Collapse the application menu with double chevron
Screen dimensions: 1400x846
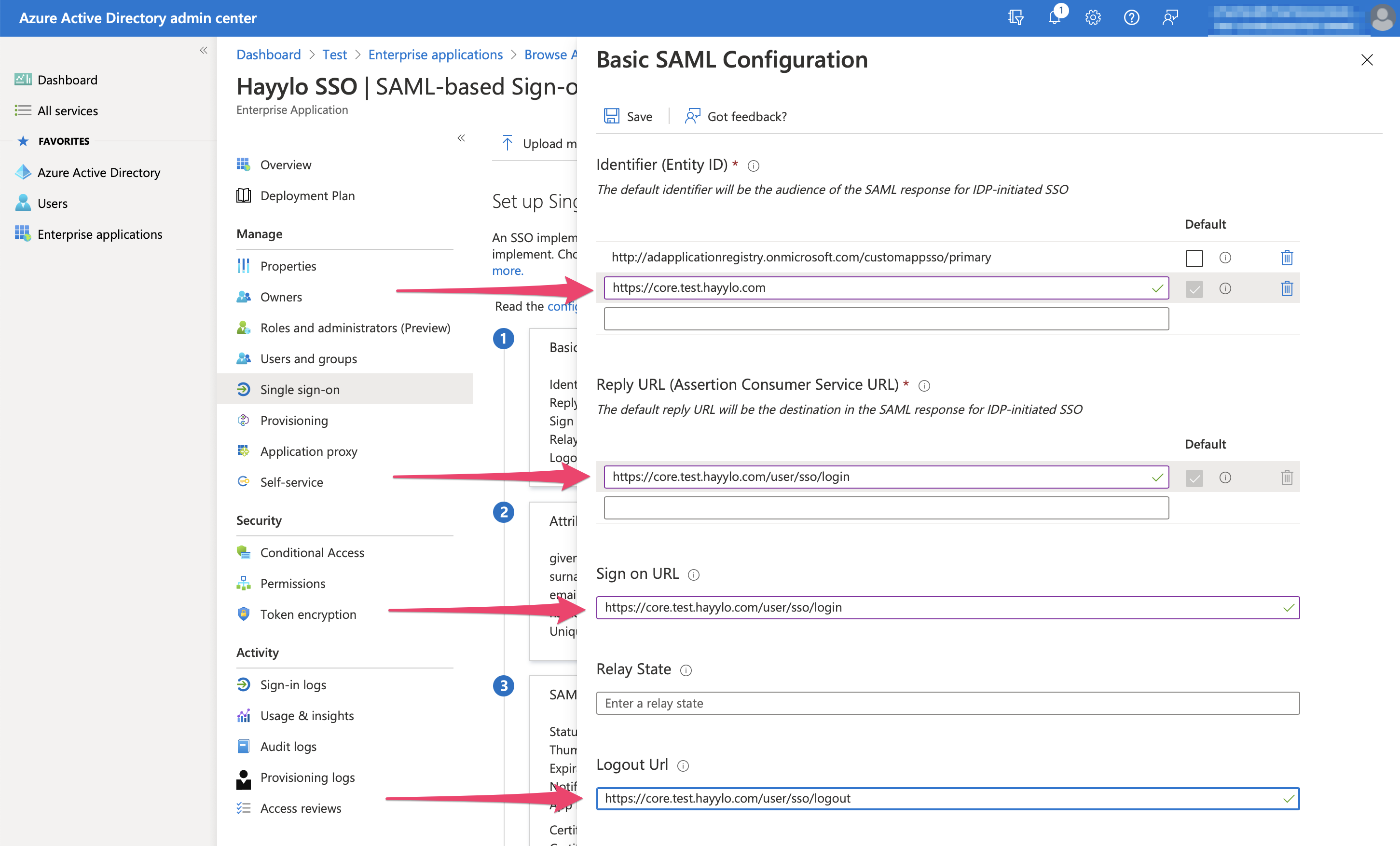(461, 137)
